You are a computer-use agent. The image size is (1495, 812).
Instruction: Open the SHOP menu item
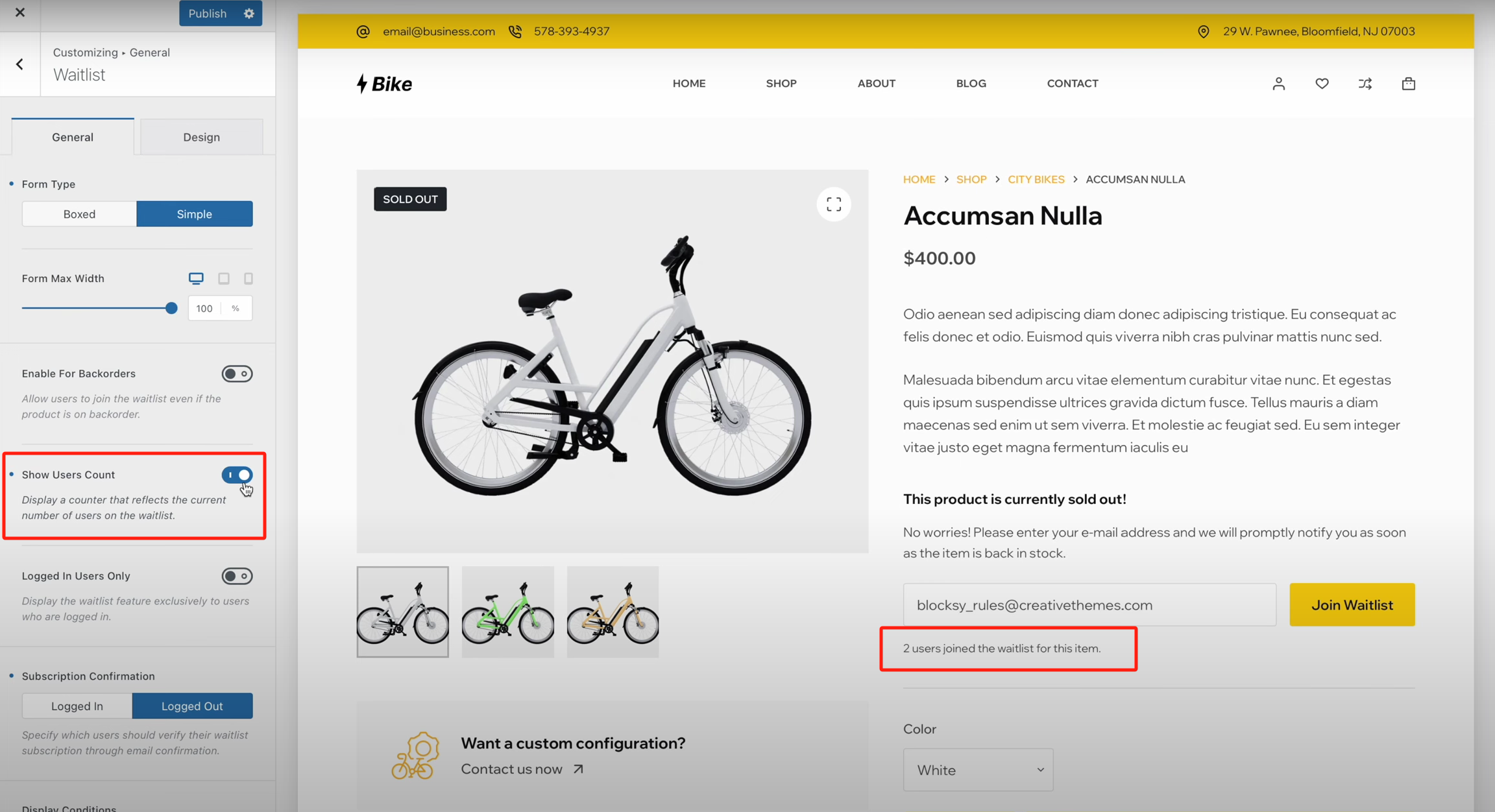tap(781, 84)
